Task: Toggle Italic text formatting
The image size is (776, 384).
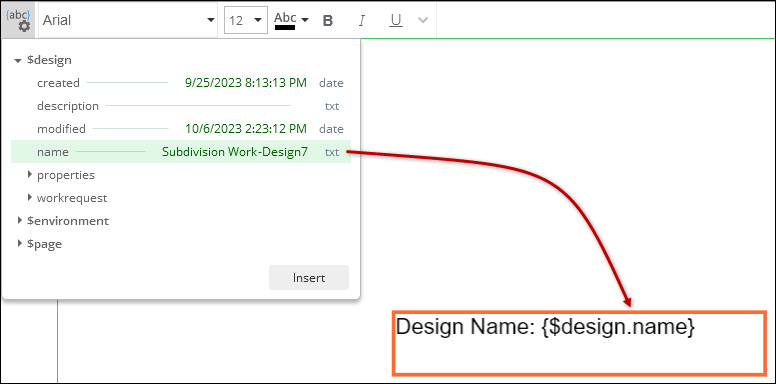Action: (362, 21)
